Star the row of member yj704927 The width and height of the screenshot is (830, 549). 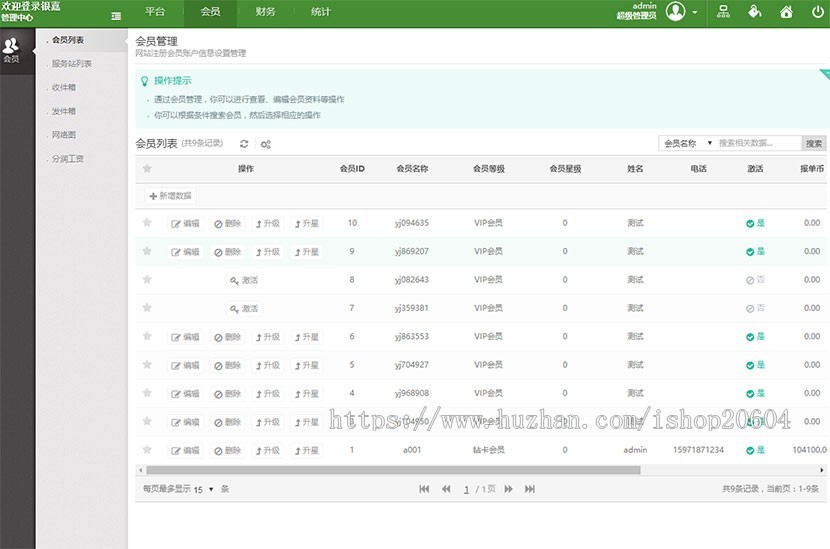pyautogui.click(x=147, y=365)
